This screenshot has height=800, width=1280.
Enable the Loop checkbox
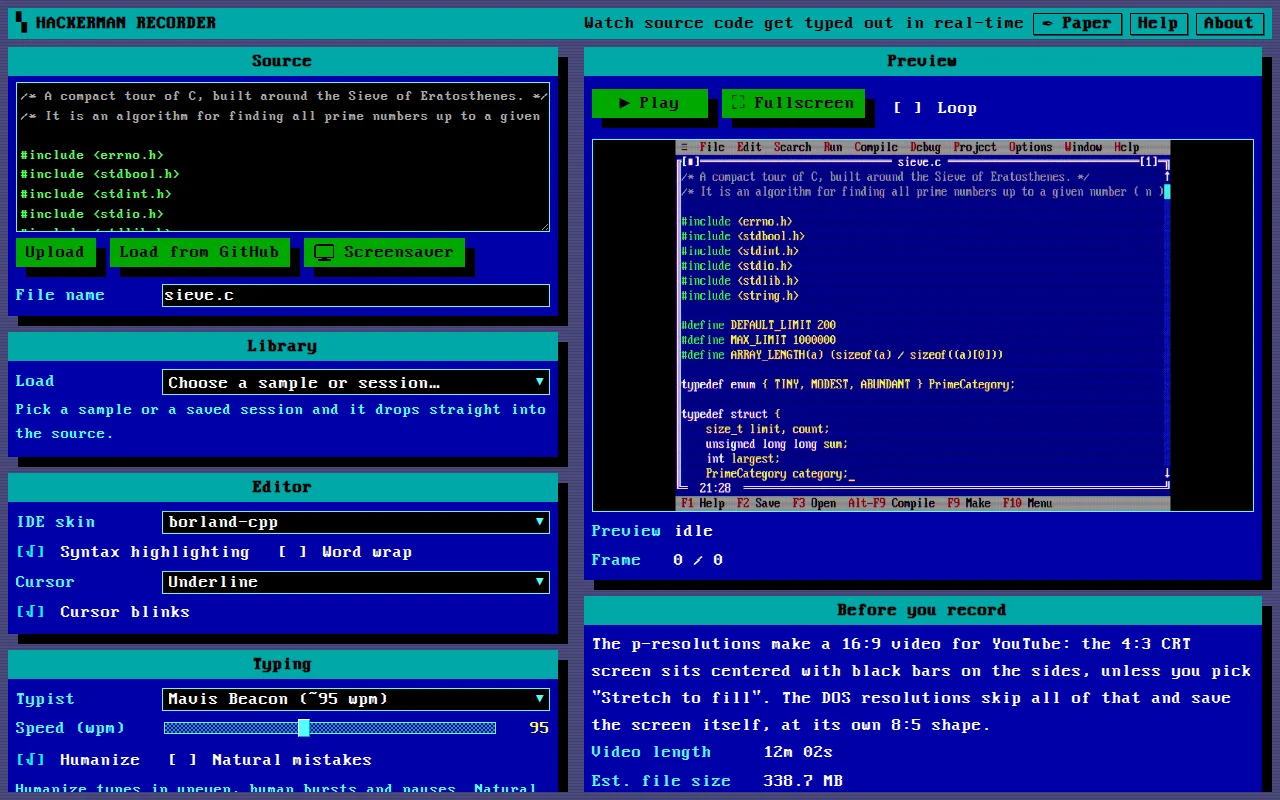[x=908, y=108]
